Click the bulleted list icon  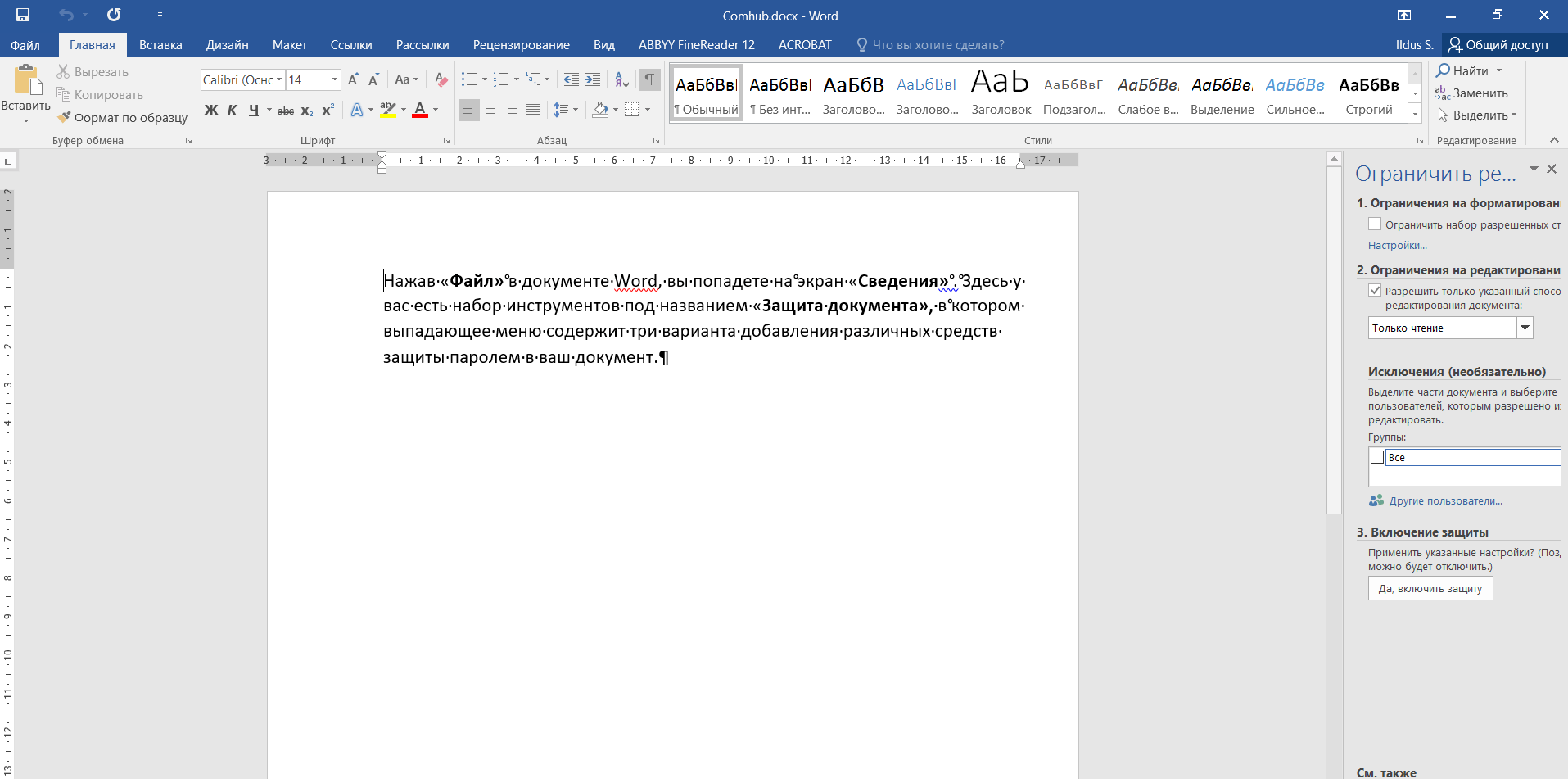468,79
